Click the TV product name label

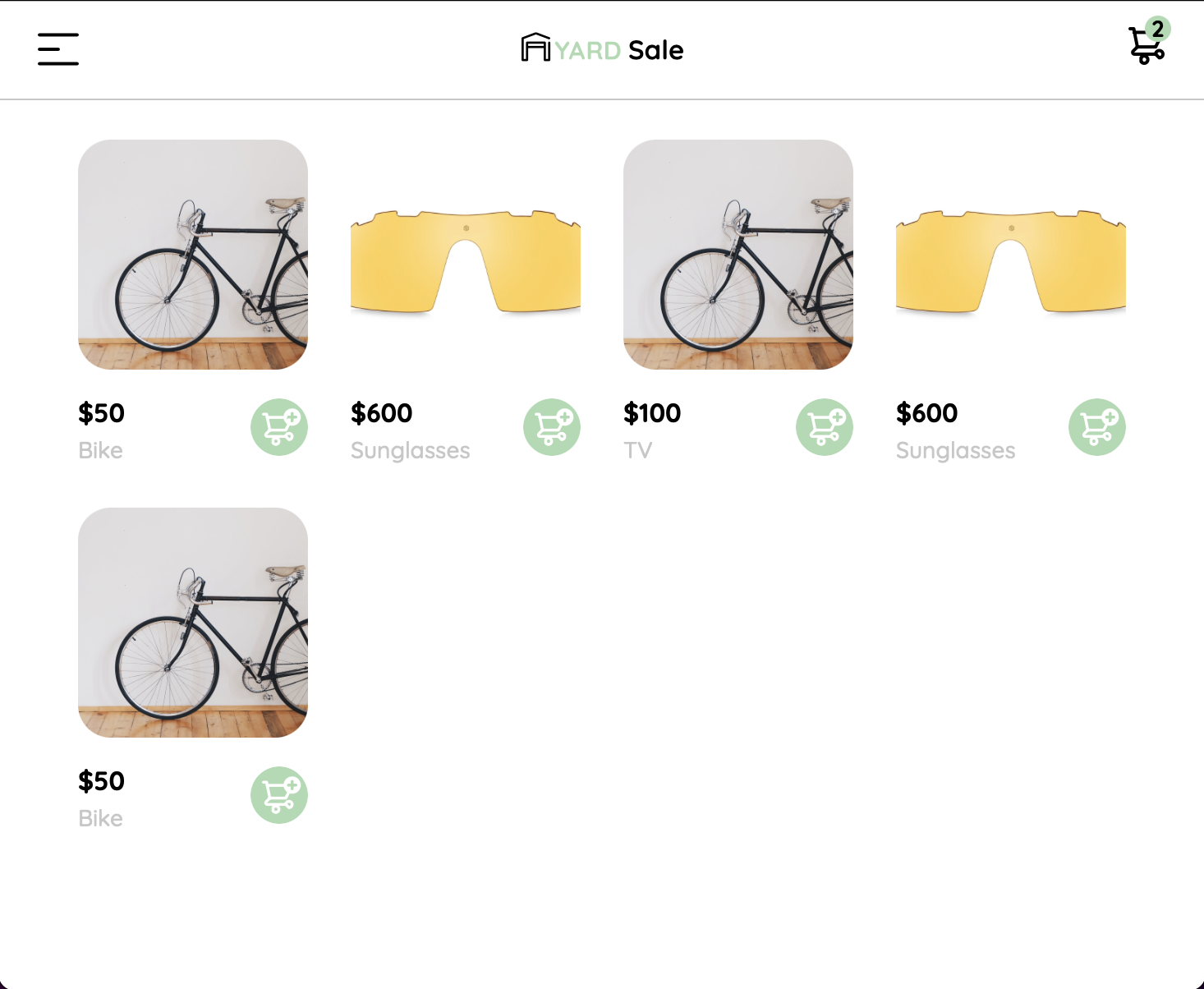637,450
